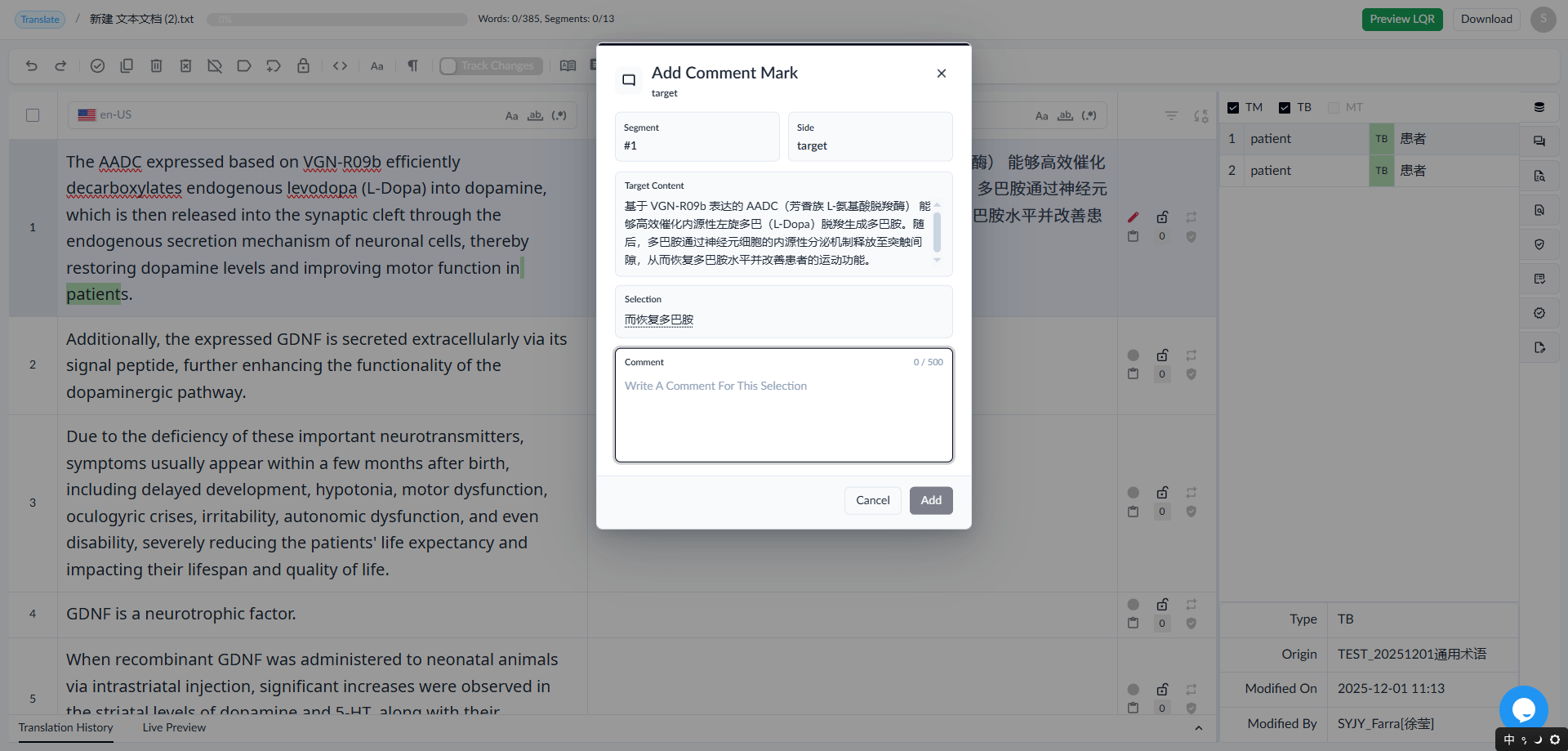Click the en-US source filter field

(x=322, y=115)
